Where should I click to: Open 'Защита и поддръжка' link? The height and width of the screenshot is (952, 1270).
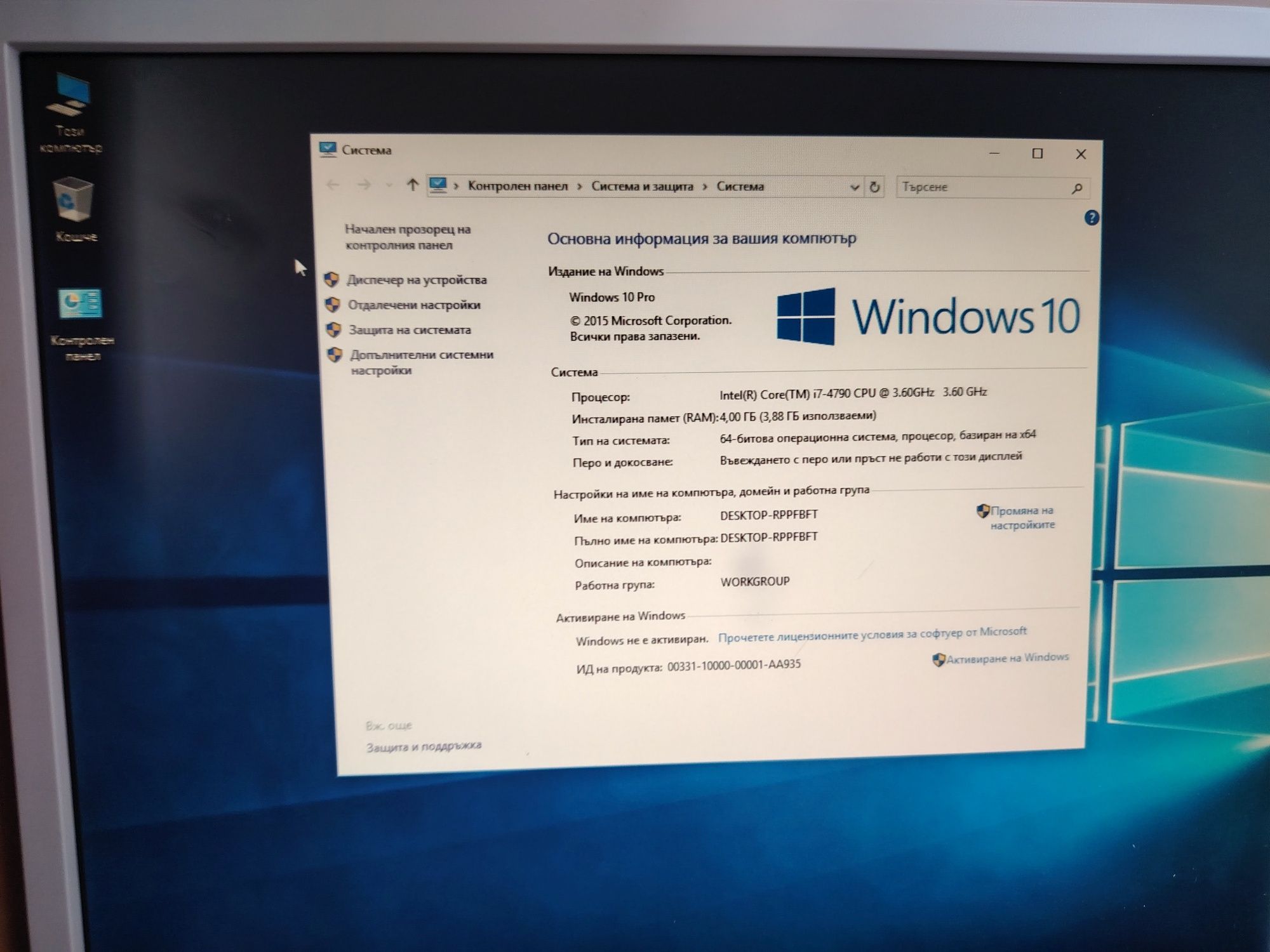tap(424, 746)
